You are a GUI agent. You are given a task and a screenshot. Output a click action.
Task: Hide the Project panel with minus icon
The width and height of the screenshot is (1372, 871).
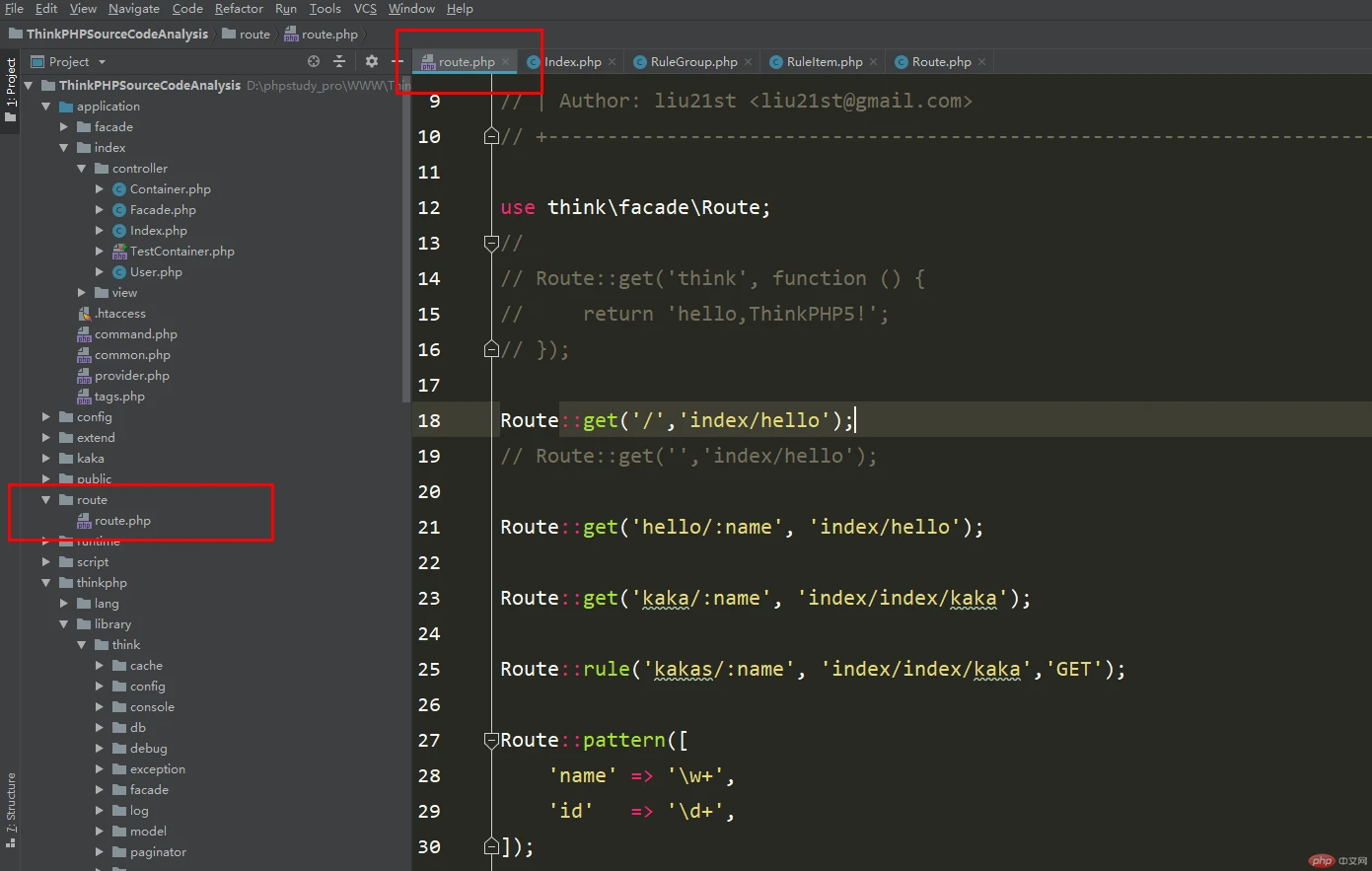397,61
